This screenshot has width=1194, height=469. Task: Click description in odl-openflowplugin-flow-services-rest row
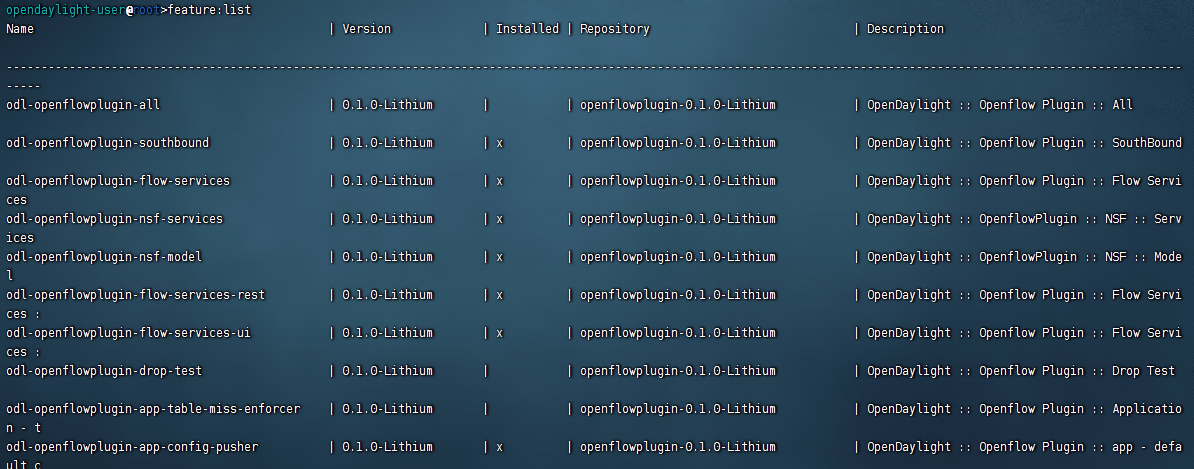click(1024, 295)
